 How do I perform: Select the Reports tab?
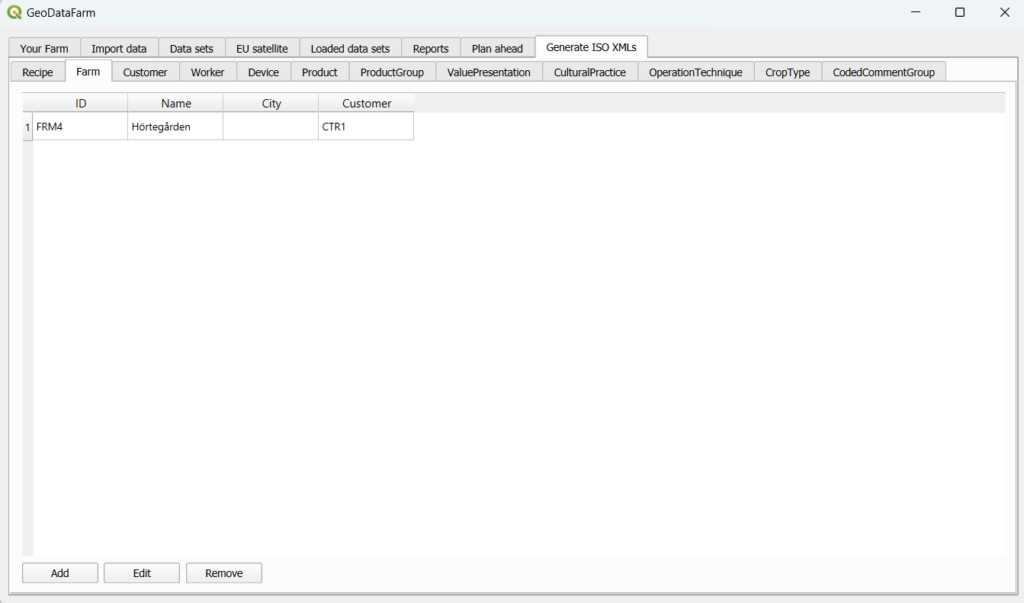[x=431, y=48]
